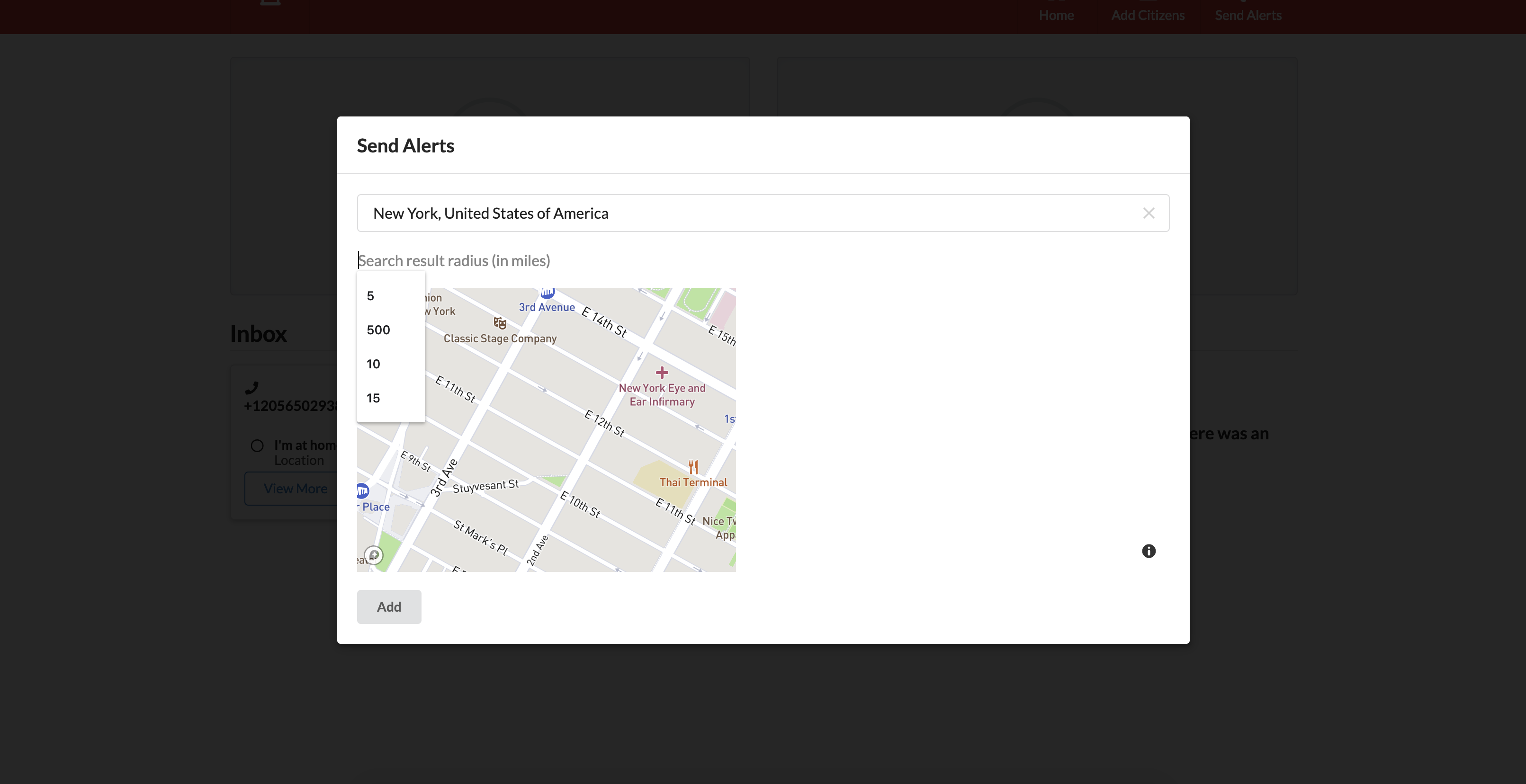Choose 10 miles radius option

(373, 364)
